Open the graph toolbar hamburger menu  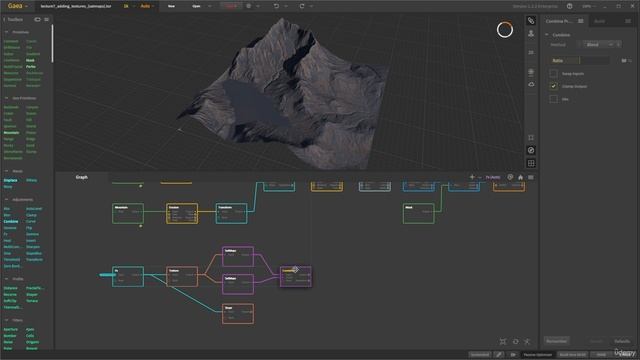pyautogui.click(x=531, y=177)
